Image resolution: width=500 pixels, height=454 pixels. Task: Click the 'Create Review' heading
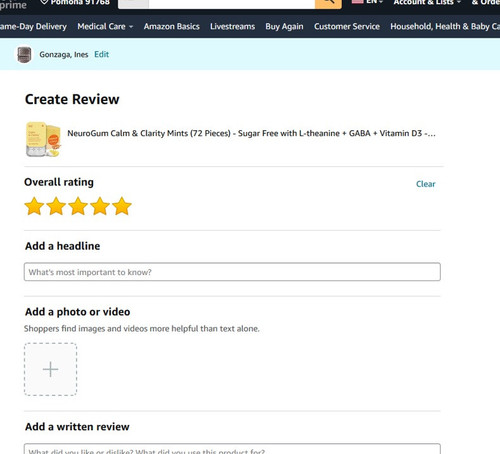72,99
